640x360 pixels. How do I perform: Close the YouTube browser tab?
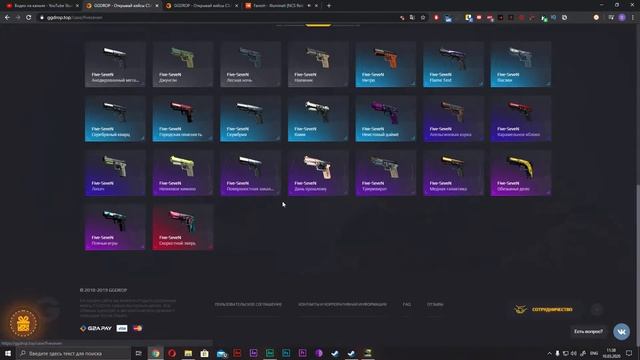click(x=77, y=6)
